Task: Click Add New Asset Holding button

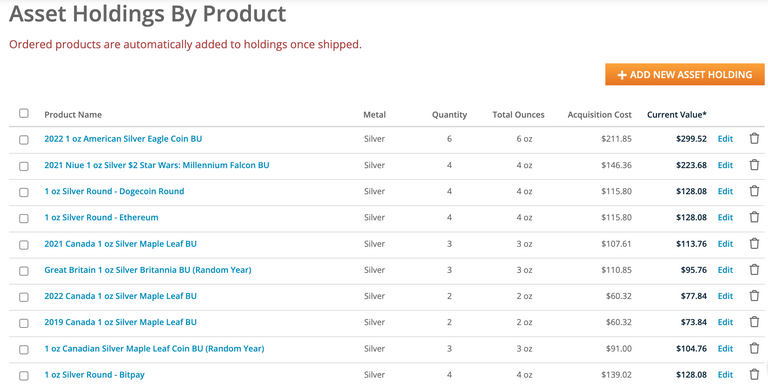Action: (685, 74)
